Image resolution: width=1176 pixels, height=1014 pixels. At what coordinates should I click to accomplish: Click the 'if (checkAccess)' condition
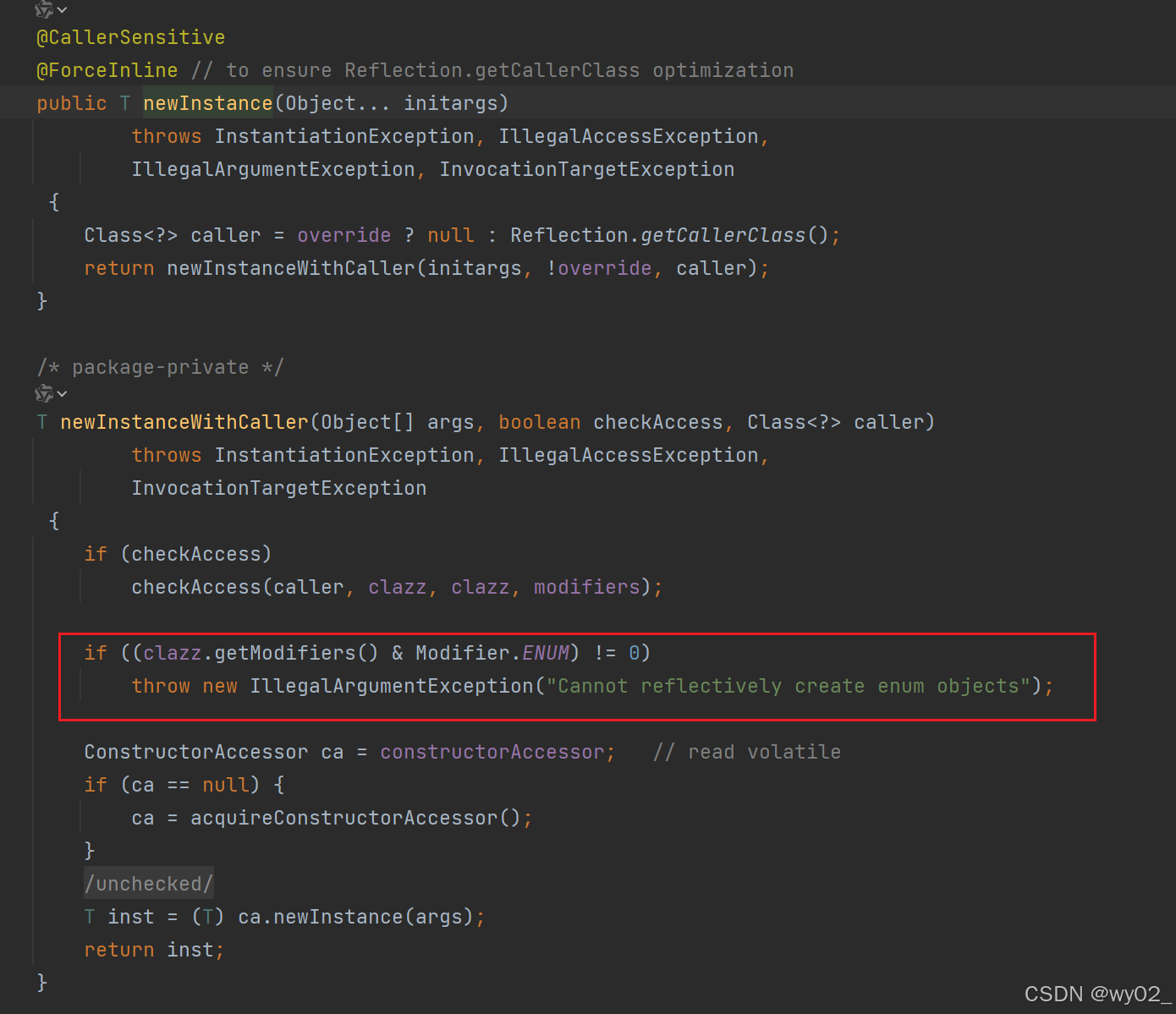point(178,554)
